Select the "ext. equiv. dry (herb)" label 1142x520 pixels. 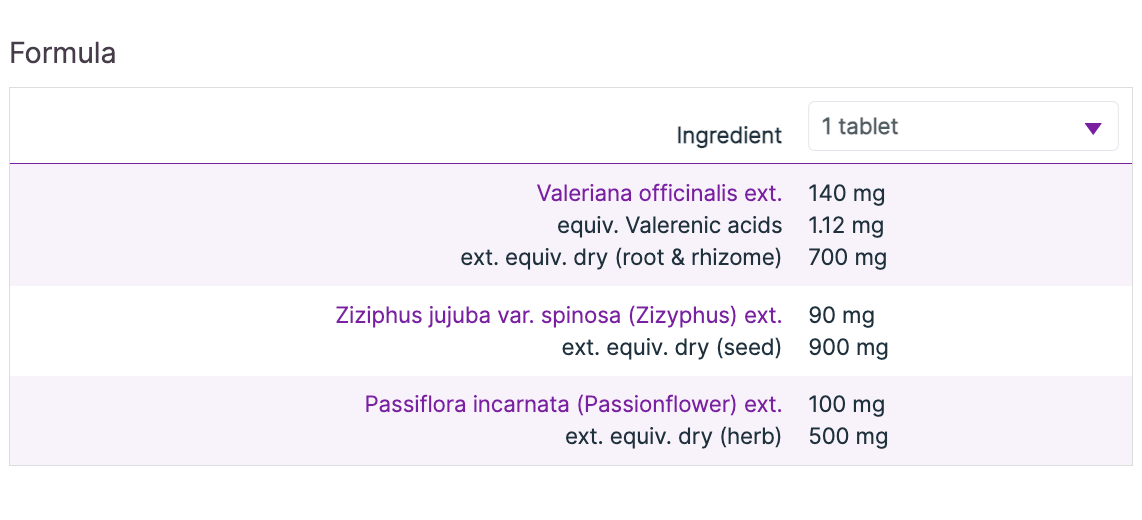(673, 437)
